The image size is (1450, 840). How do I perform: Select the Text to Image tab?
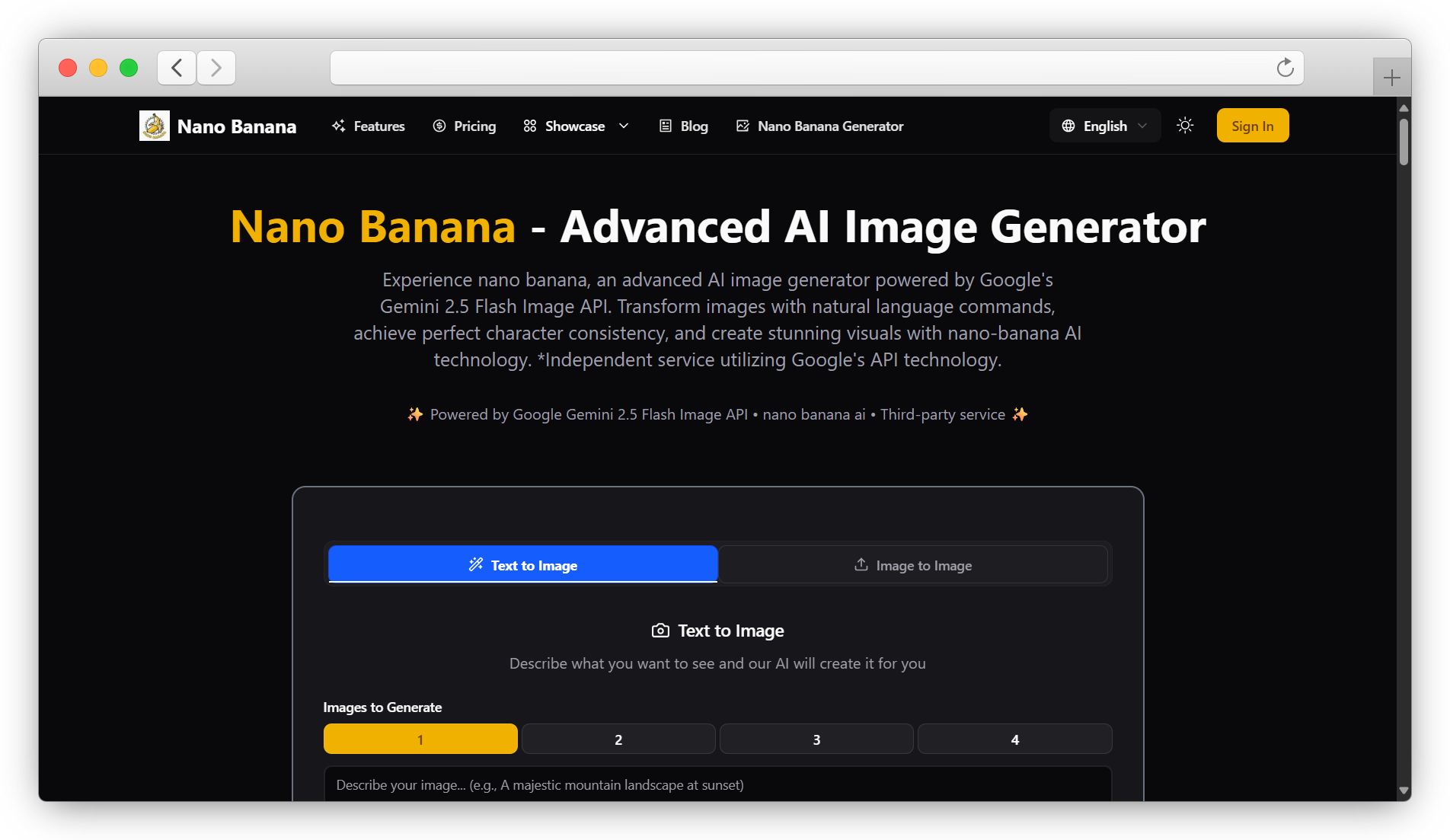pyautogui.click(x=522, y=564)
